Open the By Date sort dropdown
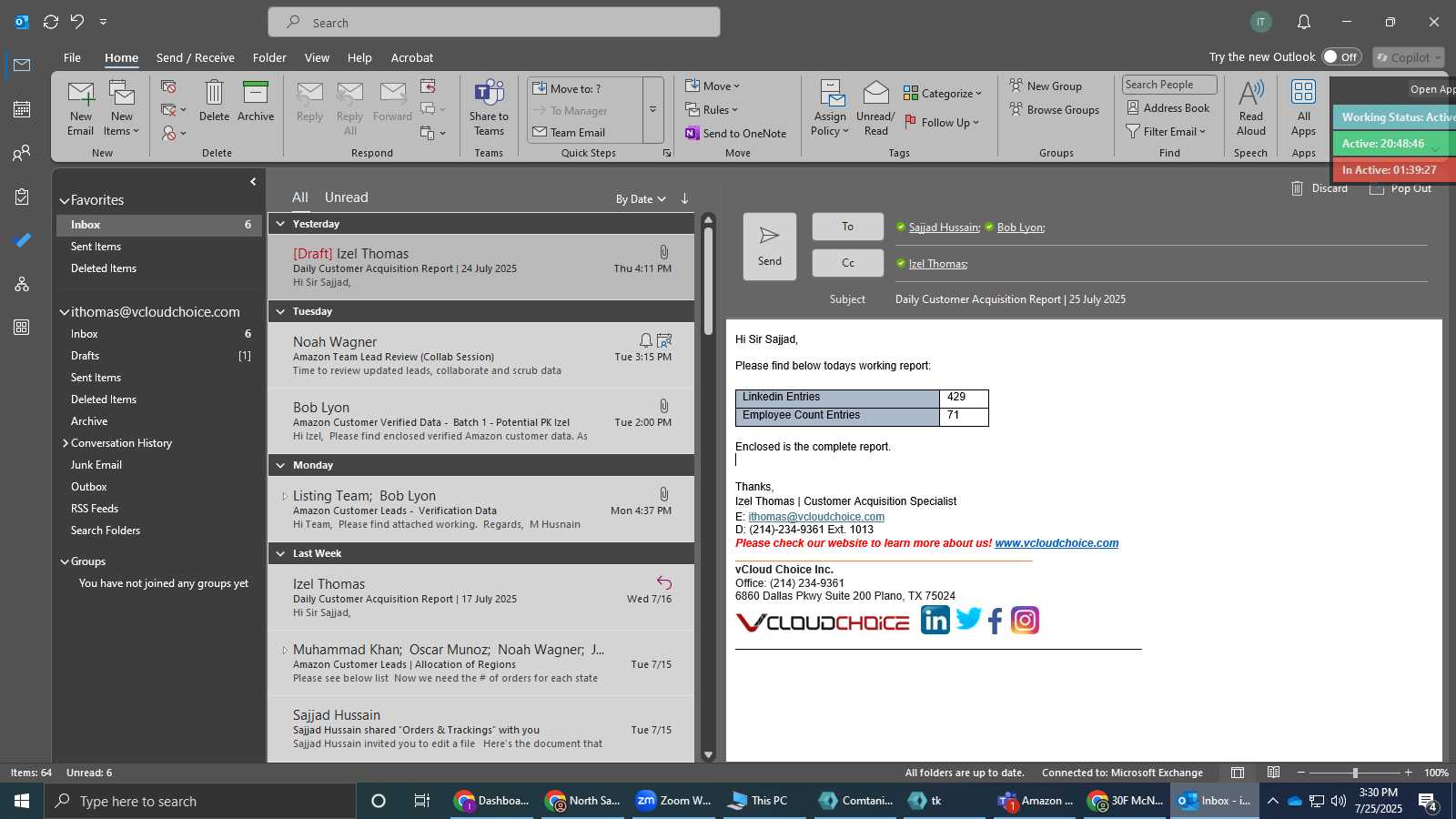The image size is (1456, 819). (x=641, y=199)
